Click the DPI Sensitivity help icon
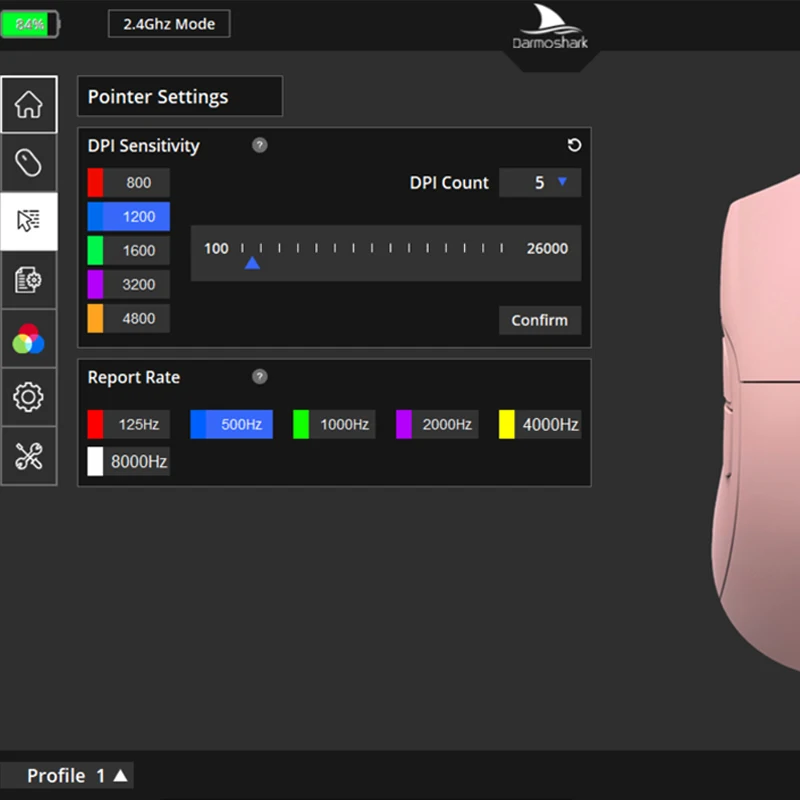The height and width of the screenshot is (800, 800). [x=260, y=145]
